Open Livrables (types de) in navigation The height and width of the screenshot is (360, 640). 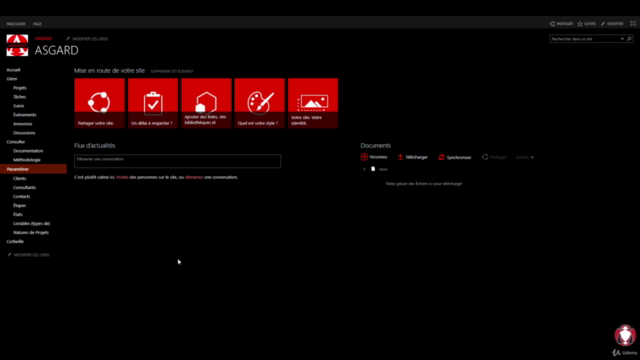[x=31, y=223]
